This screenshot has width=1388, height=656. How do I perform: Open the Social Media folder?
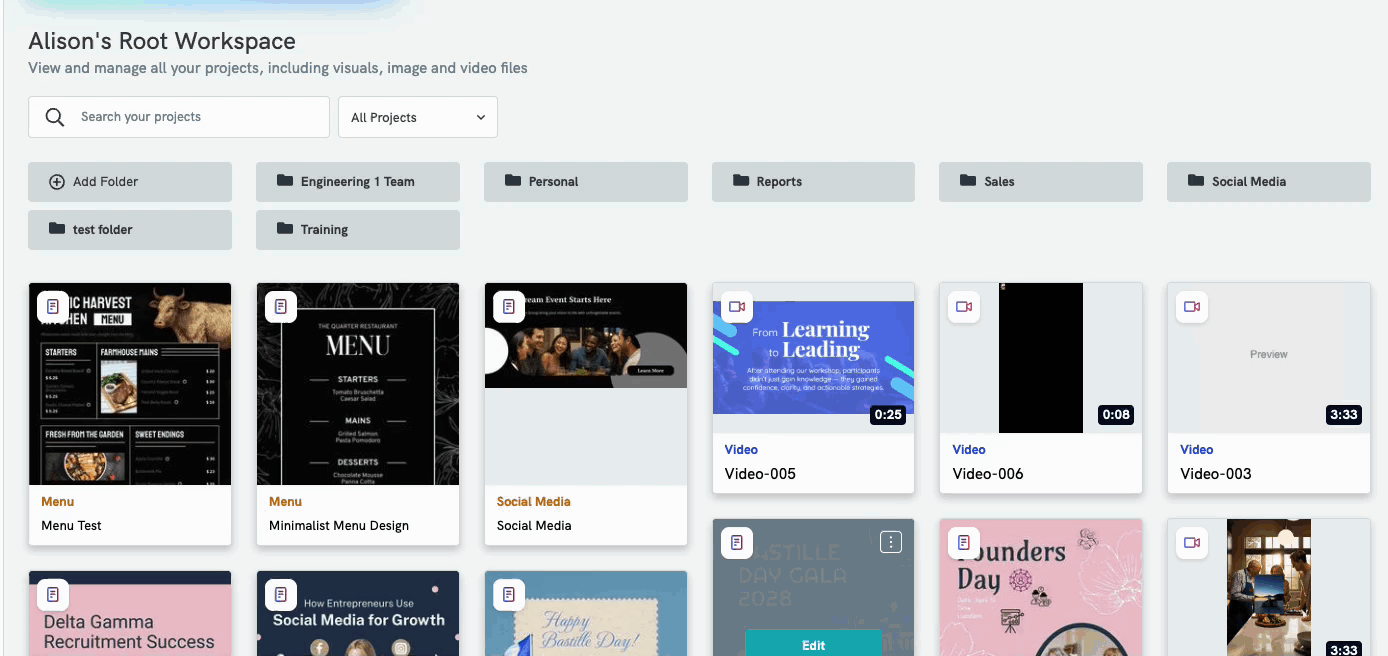tap(1269, 182)
